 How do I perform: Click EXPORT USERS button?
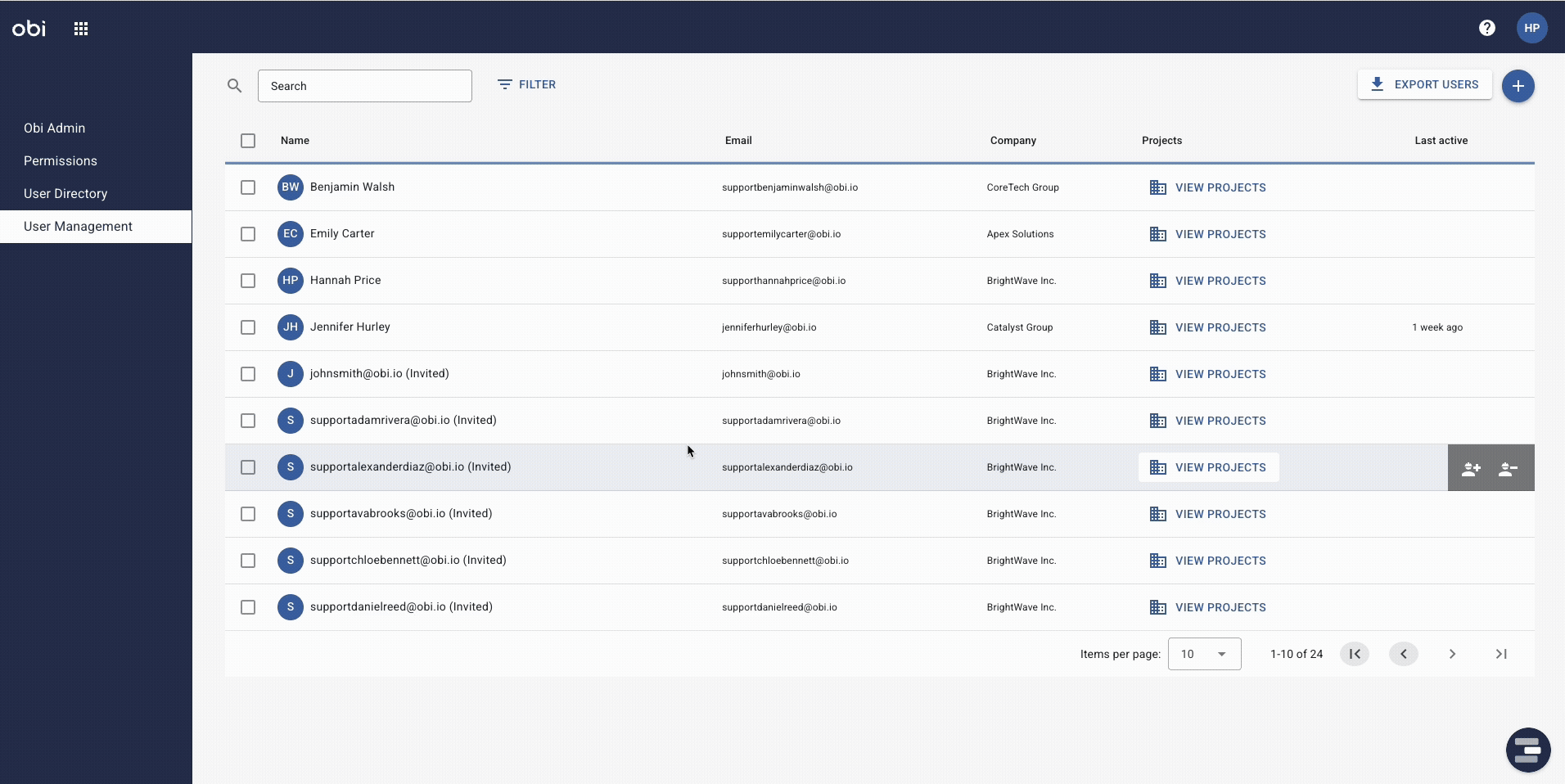click(x=1424, y=84)
